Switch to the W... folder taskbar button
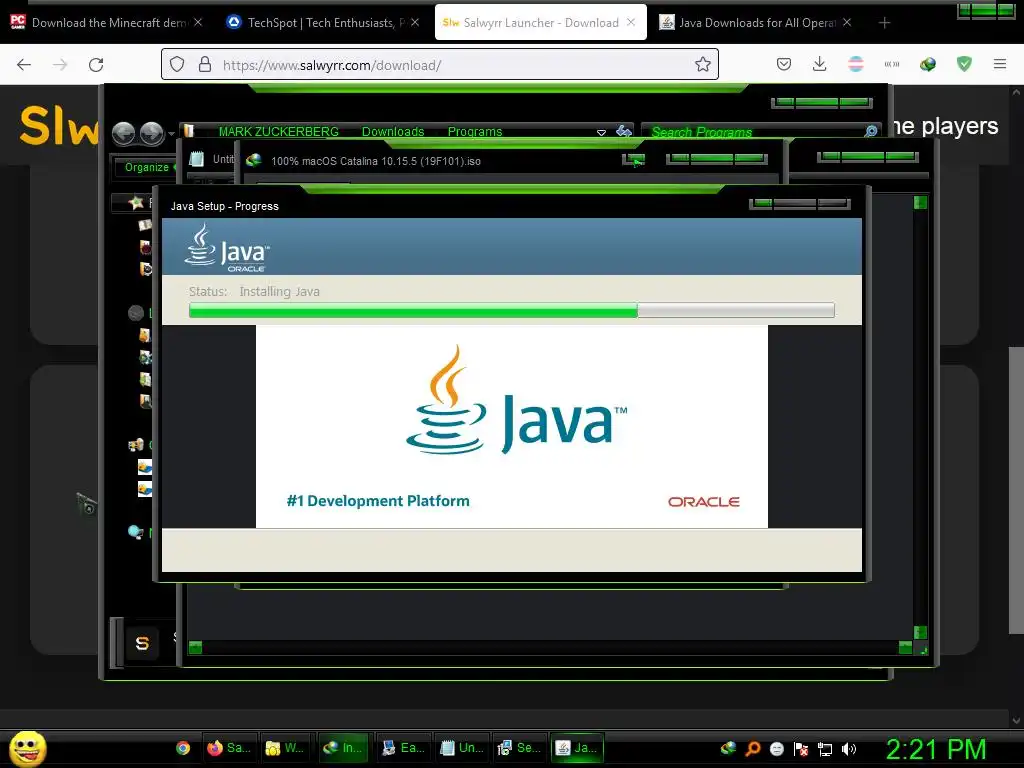 (285, 748)
